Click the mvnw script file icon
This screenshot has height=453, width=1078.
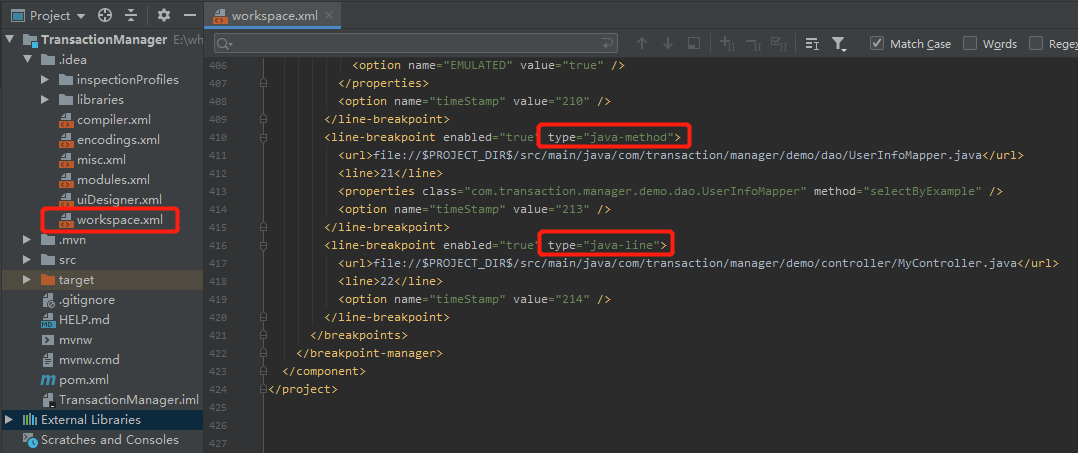click(47, 340)
